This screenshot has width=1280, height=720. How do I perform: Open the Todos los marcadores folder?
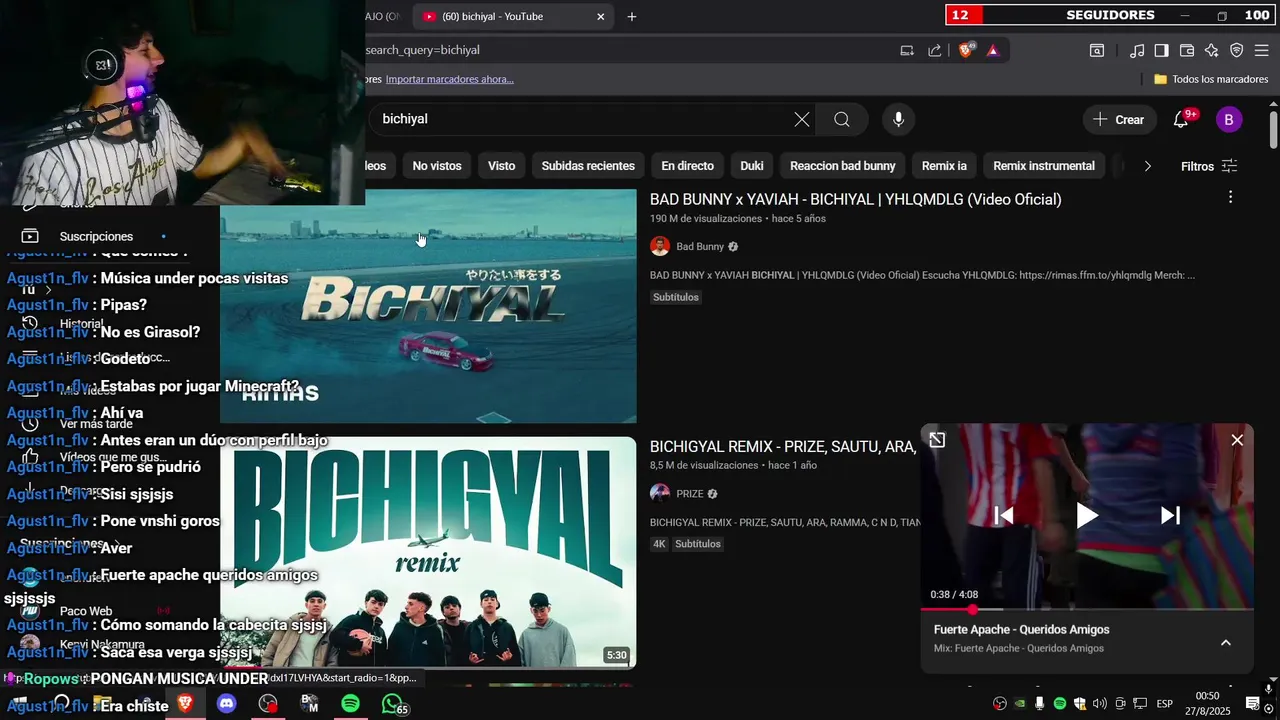click(x=1211, y=79)
